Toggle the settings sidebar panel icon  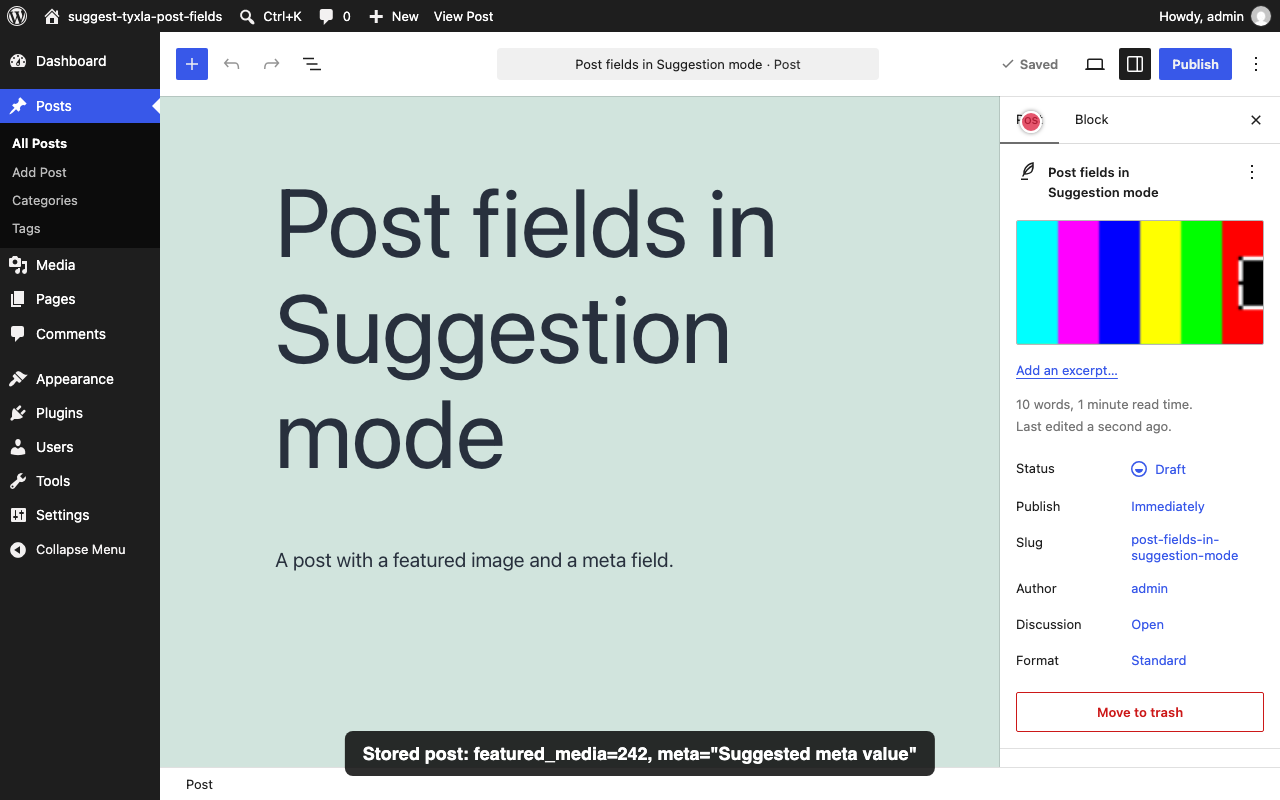(x=1135, y=64)
